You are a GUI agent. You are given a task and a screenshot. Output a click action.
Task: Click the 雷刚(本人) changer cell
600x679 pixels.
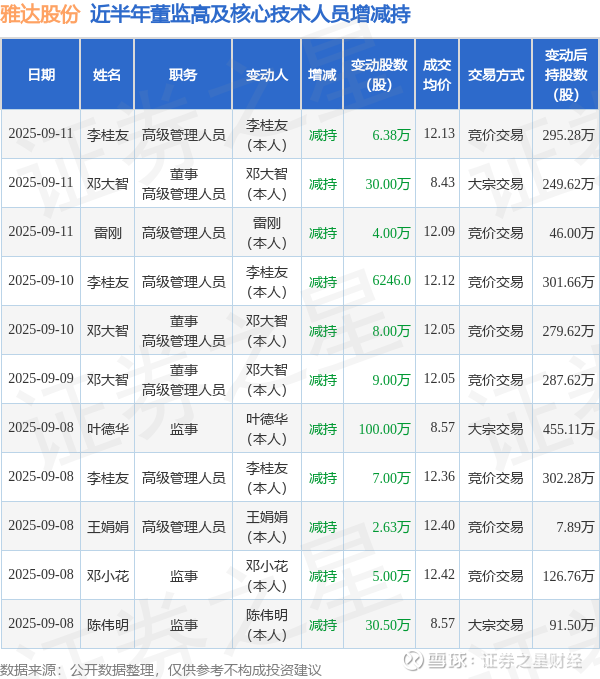click(267, 233)
